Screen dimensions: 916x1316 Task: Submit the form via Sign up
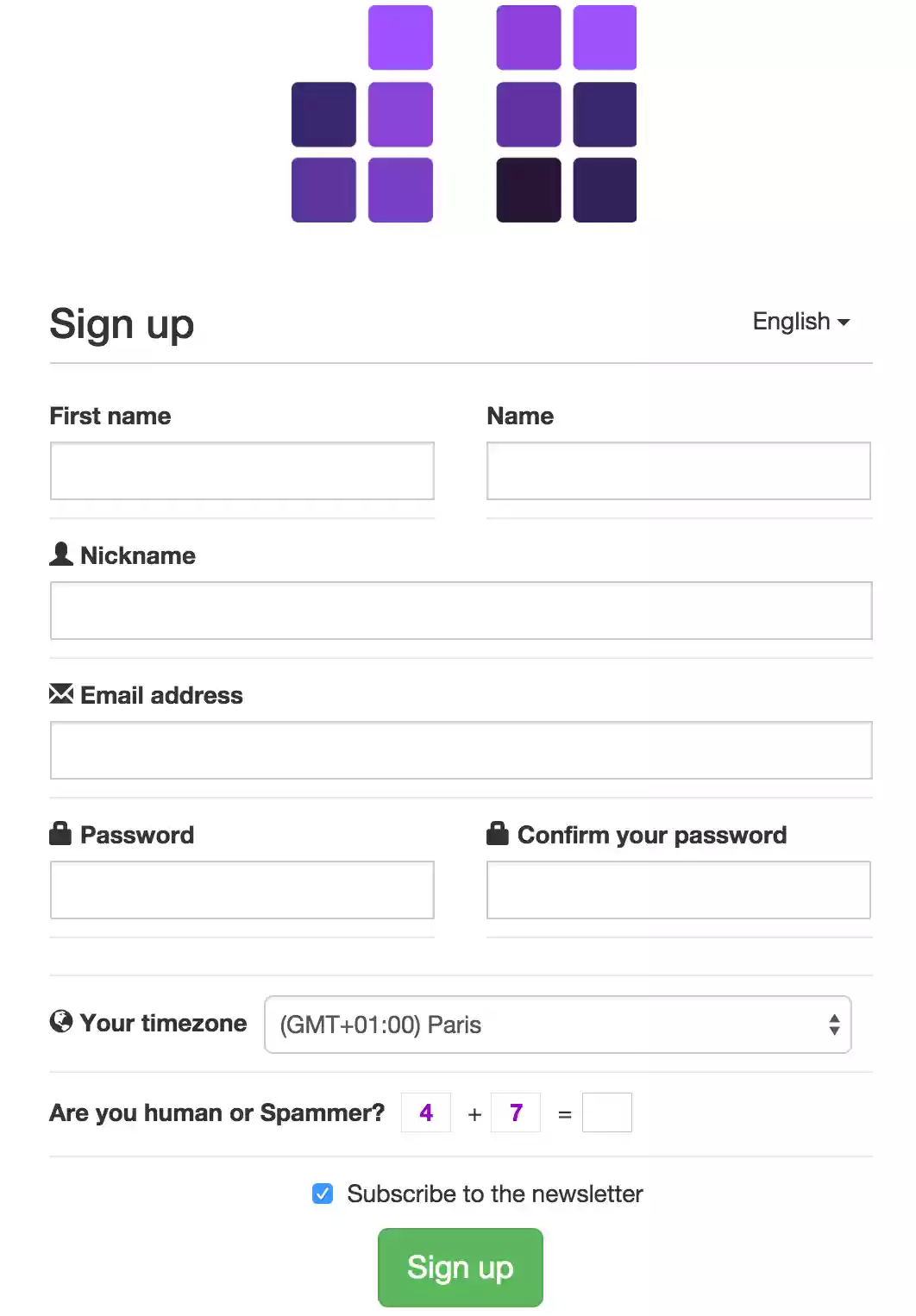point(460,1266)
